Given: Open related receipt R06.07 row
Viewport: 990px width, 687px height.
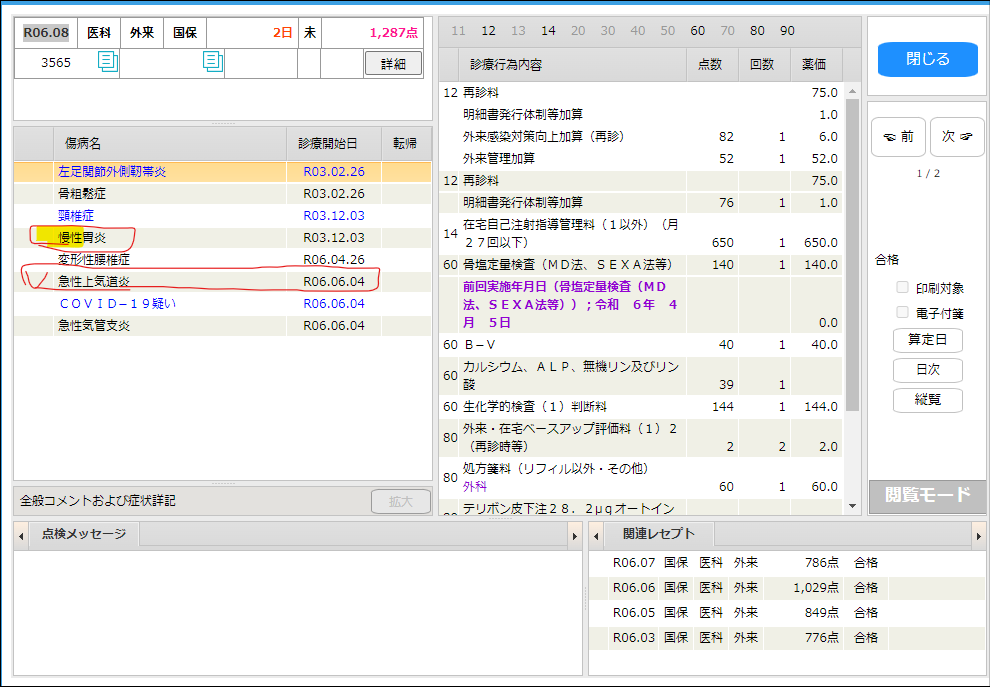Looking at the screenshot, I should click(787, 563).
